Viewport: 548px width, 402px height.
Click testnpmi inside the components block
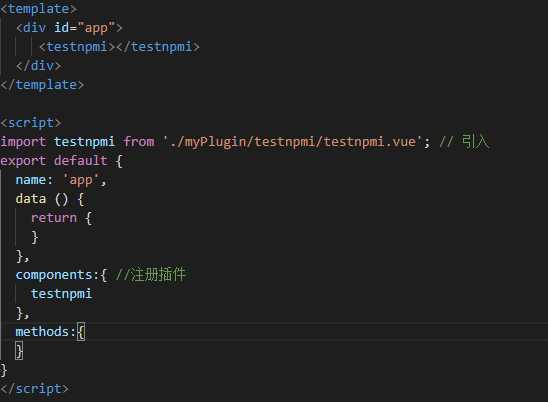pos(62,294)
